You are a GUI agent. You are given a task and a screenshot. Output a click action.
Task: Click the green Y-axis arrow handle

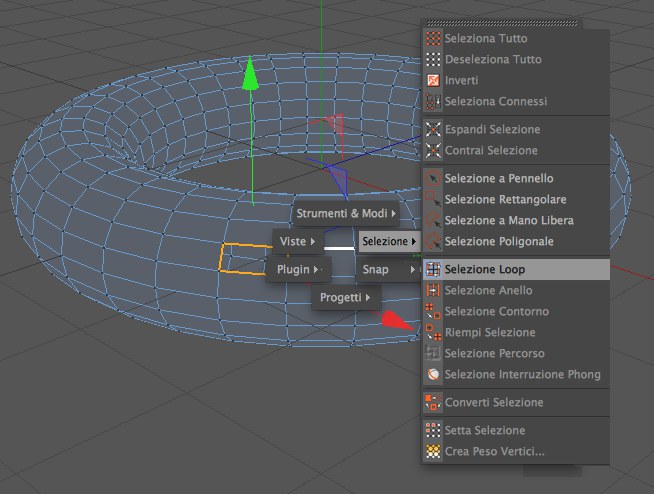click(250, 74)
